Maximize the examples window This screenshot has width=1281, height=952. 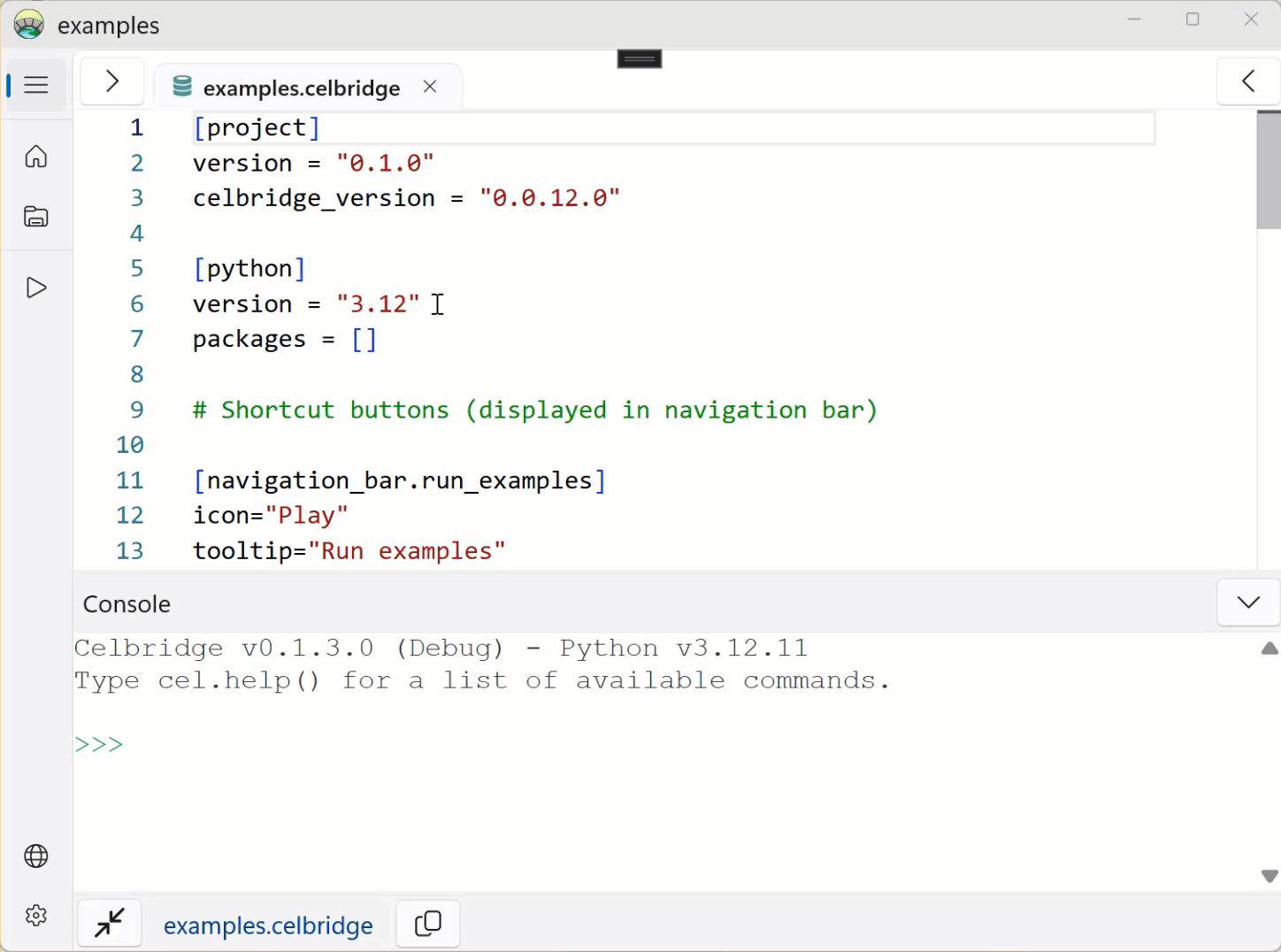click(1193, 19)
